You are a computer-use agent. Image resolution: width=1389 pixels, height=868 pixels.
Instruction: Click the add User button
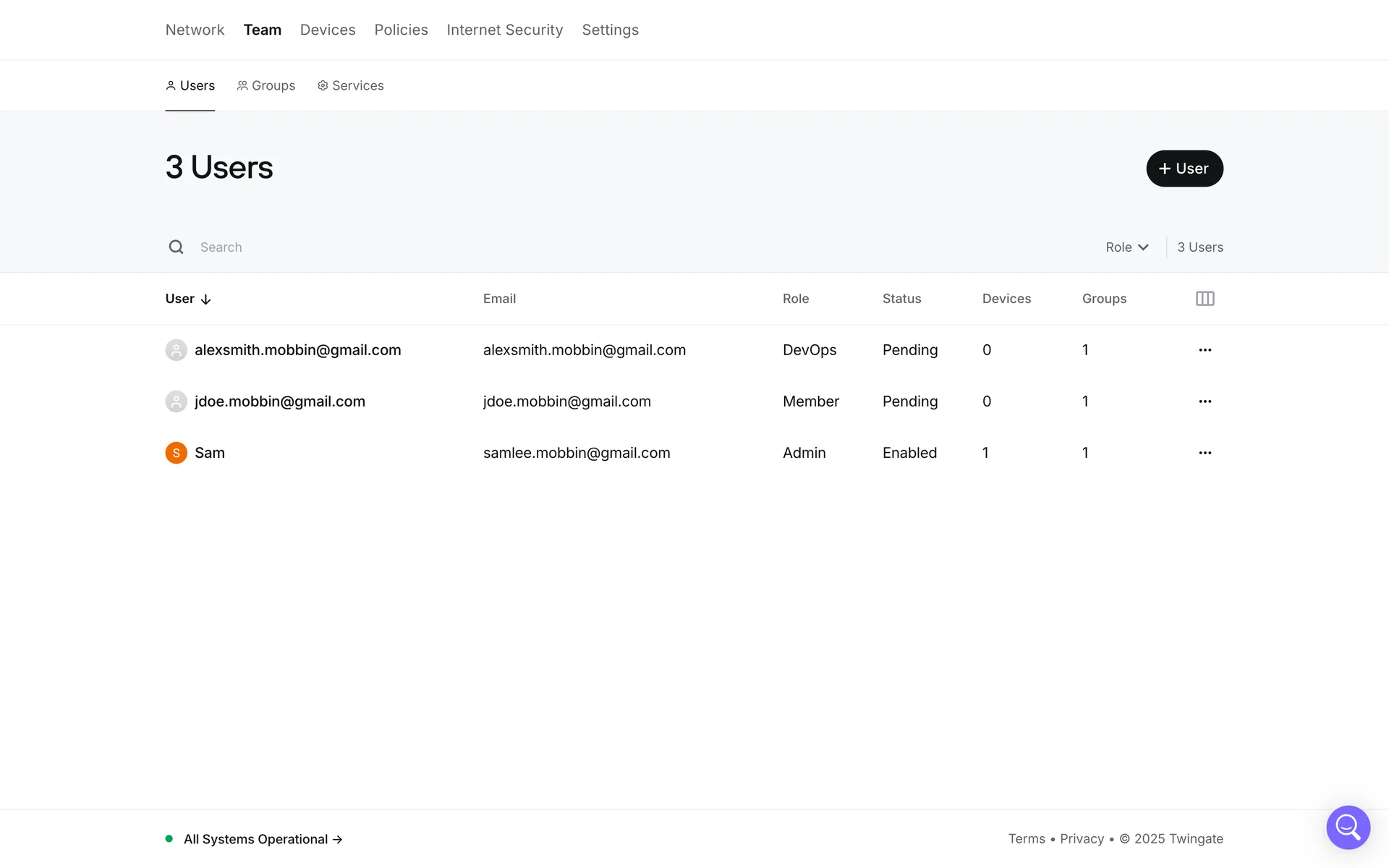click(x=1184, y=169)
